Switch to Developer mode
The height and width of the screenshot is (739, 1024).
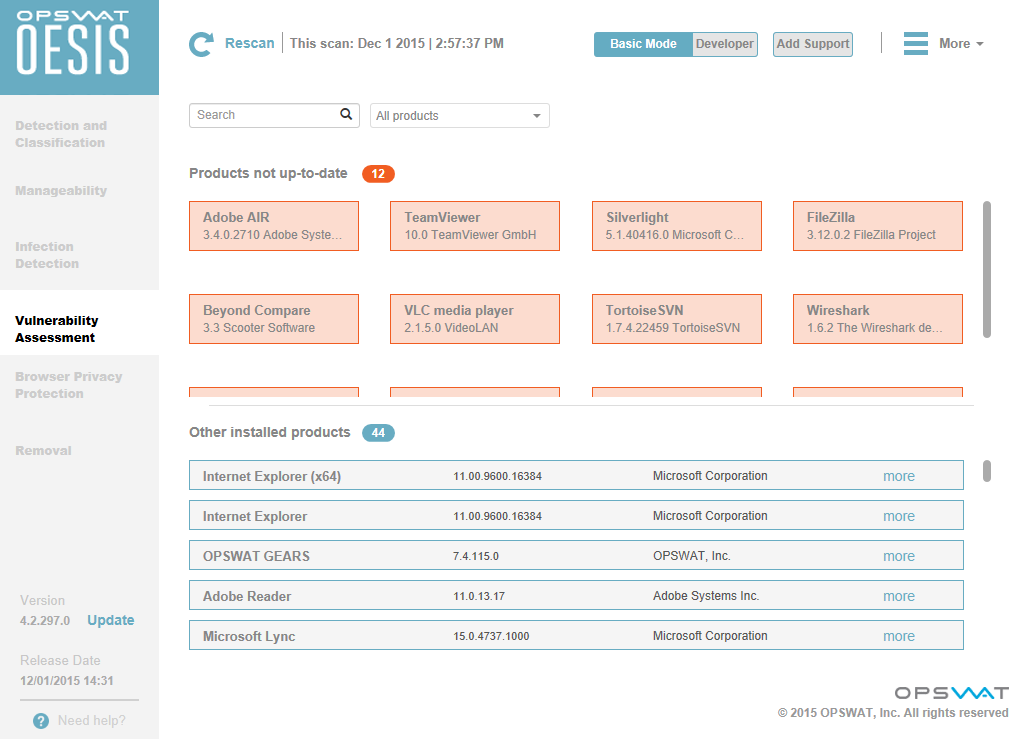pos(724,44)
